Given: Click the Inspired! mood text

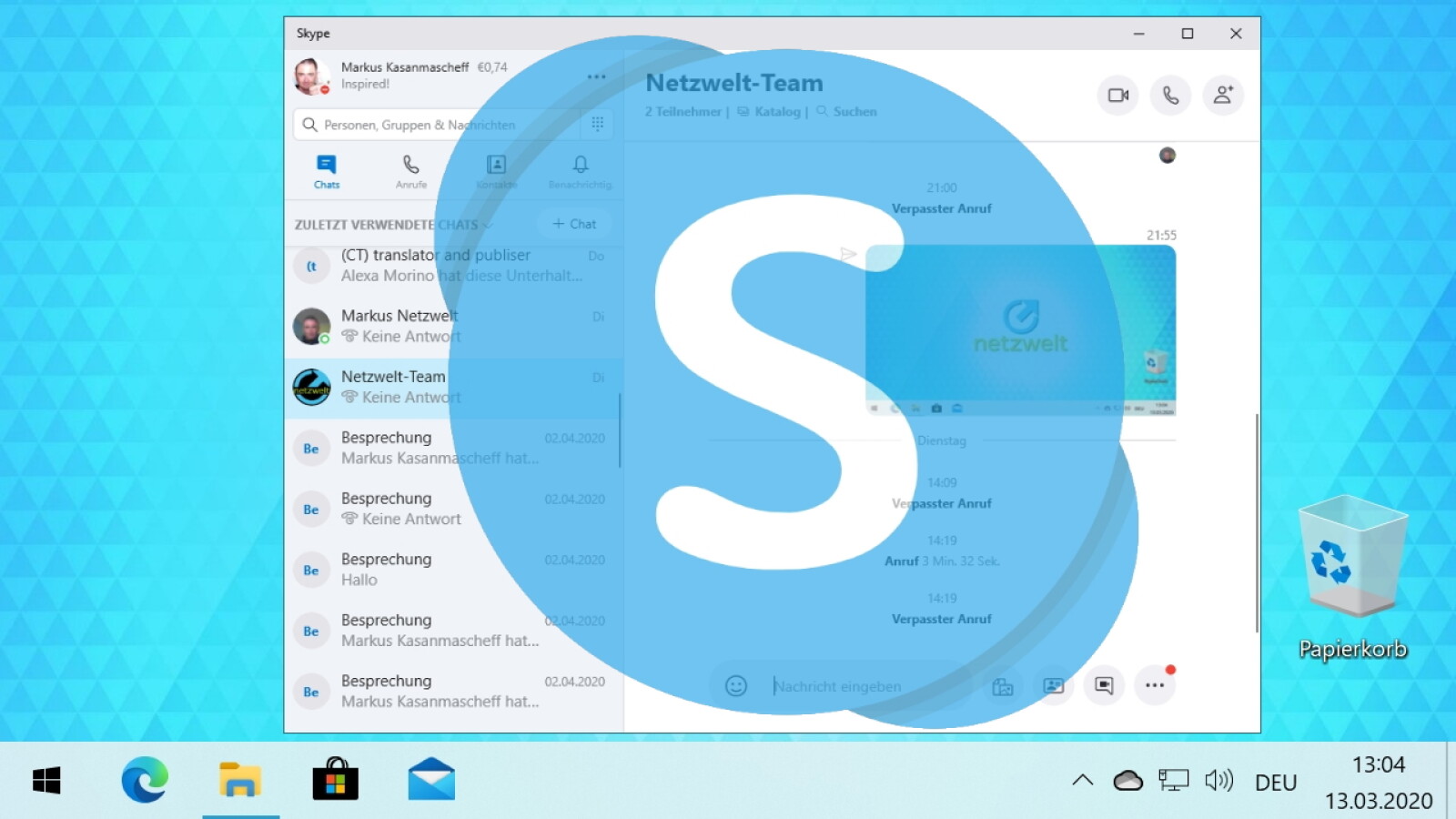Looking at the screenshot, I should (x=365, y=84).
